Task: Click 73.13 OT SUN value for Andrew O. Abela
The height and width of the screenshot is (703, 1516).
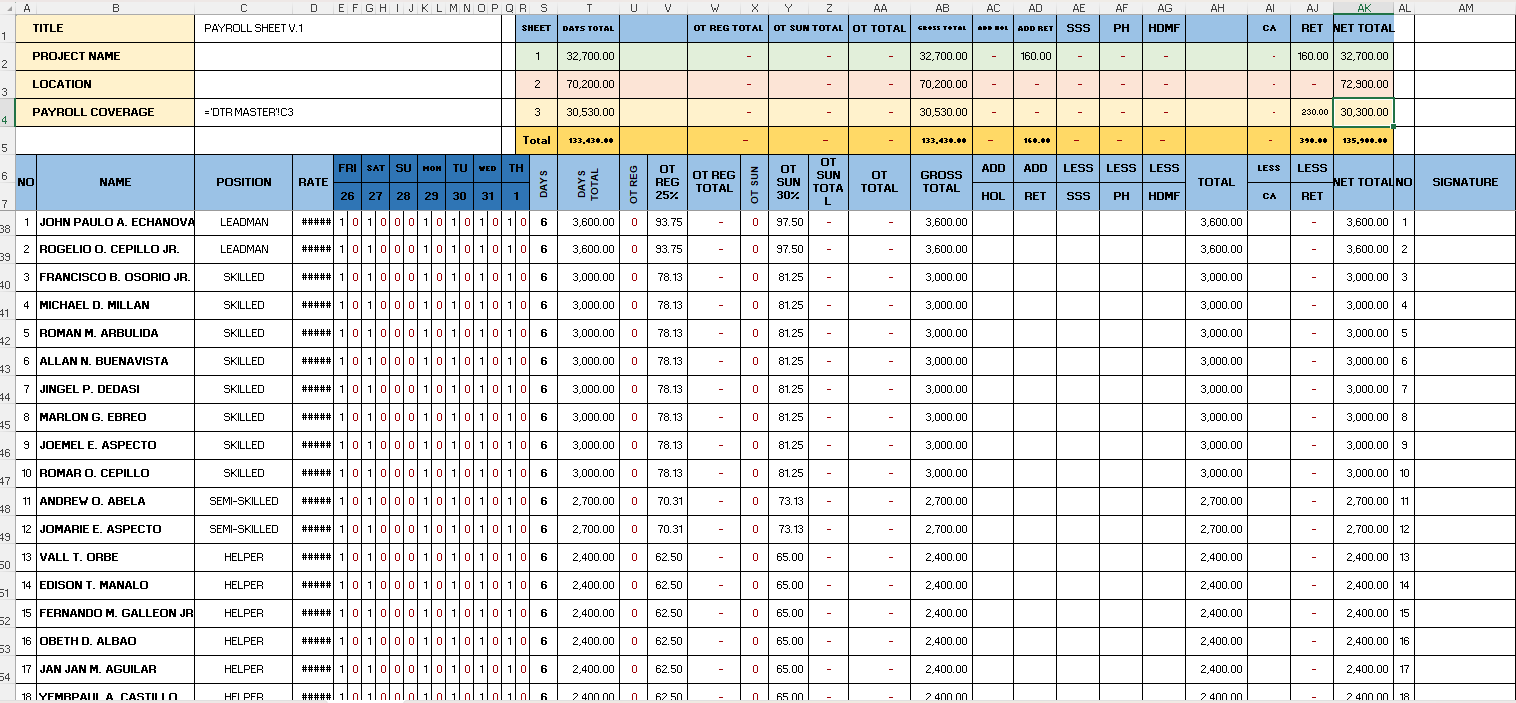Action: [789, 501]
